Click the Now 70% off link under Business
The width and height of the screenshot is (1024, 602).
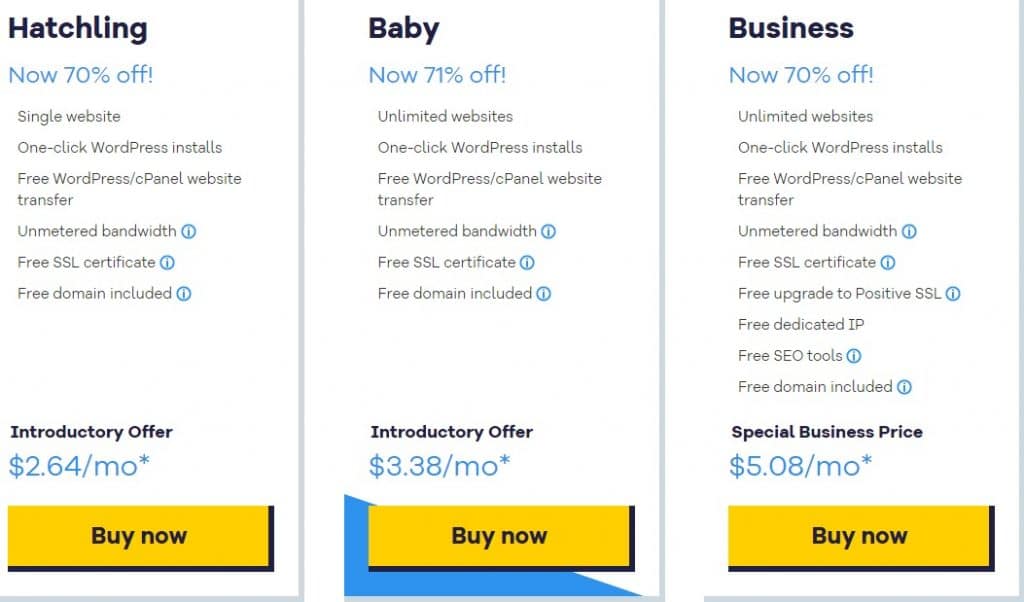[x=800, y=75]
